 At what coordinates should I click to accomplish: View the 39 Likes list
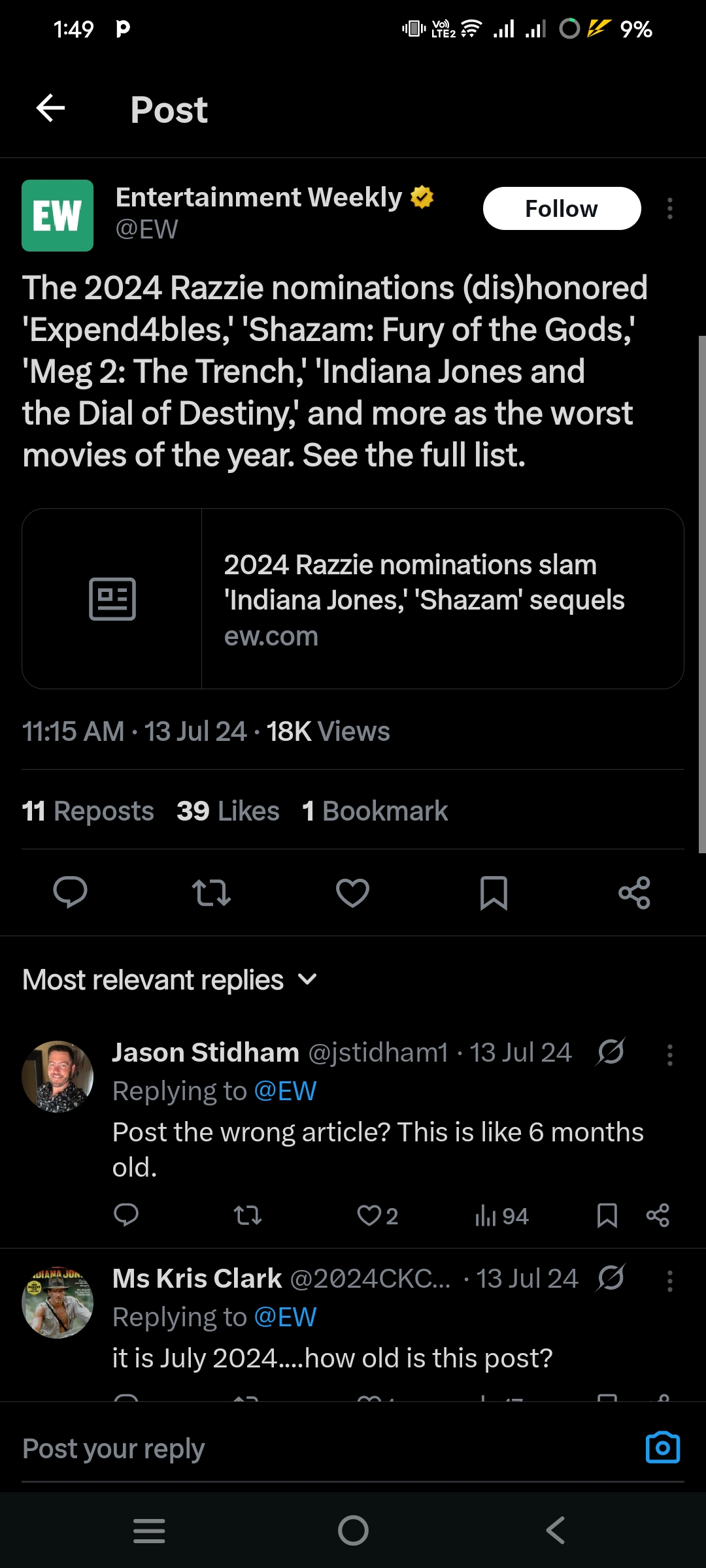(227, 811)
